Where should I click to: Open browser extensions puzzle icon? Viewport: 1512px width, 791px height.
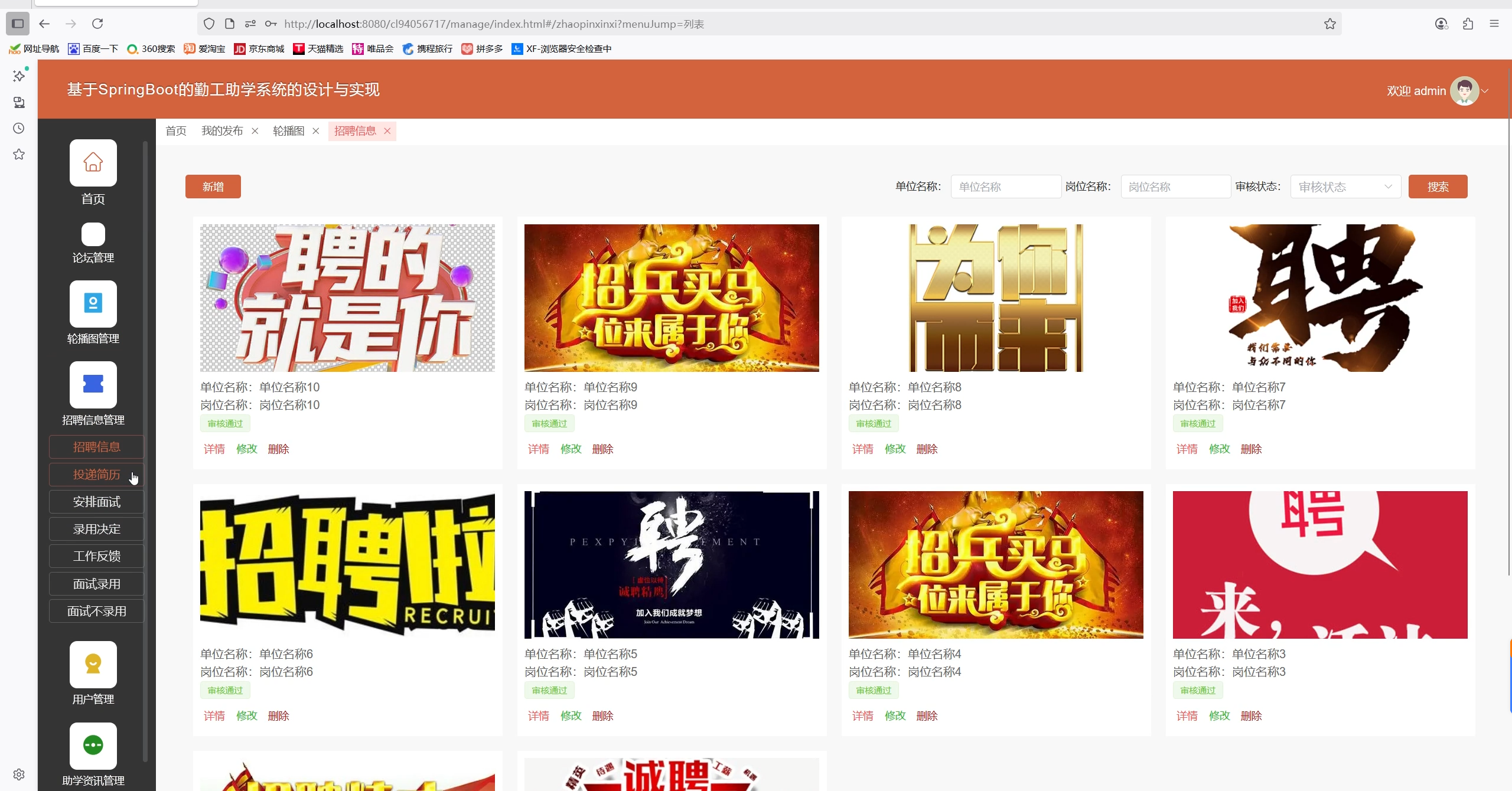click(x=1468, y=24)
